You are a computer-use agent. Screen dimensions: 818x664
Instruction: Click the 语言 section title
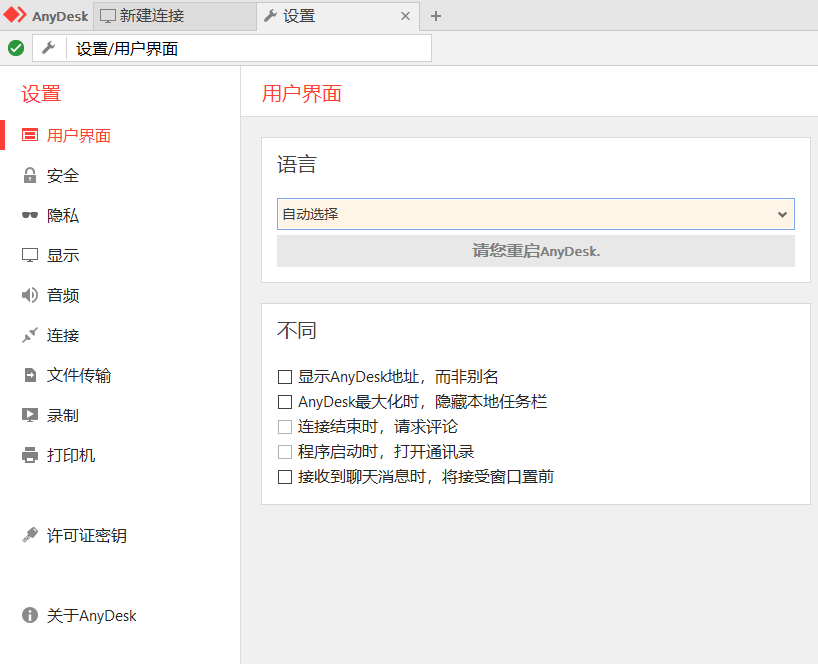pos(296,164)
